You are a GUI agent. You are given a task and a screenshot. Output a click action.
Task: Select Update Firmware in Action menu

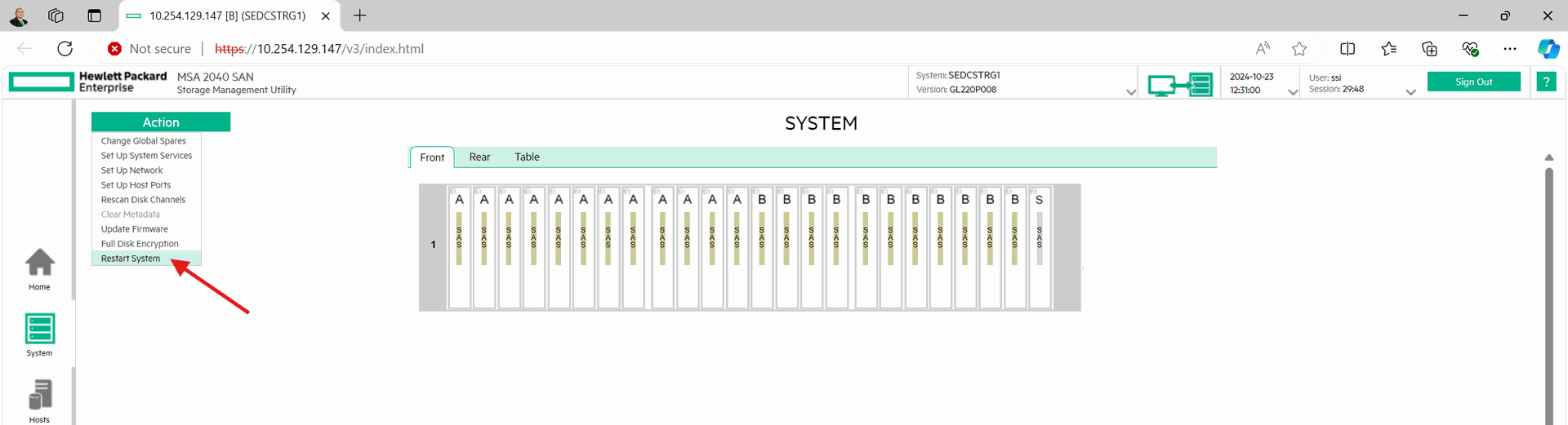(135, 229)
